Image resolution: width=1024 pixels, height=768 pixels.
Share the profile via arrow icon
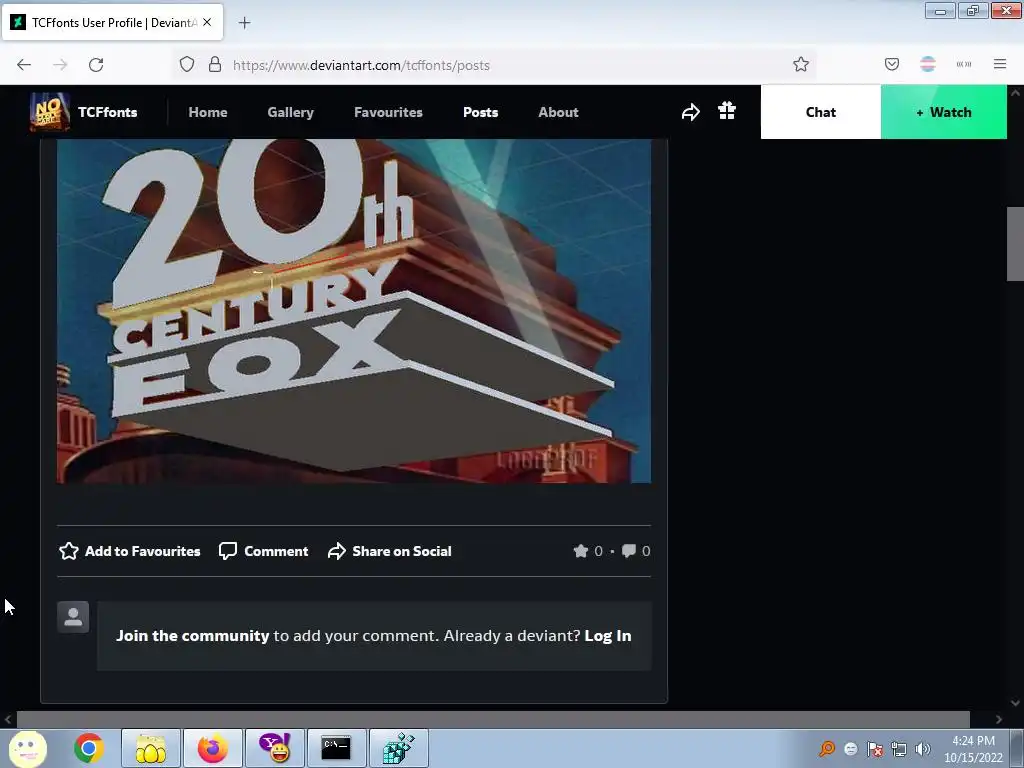pyautogui.click(x=690, y=112)
